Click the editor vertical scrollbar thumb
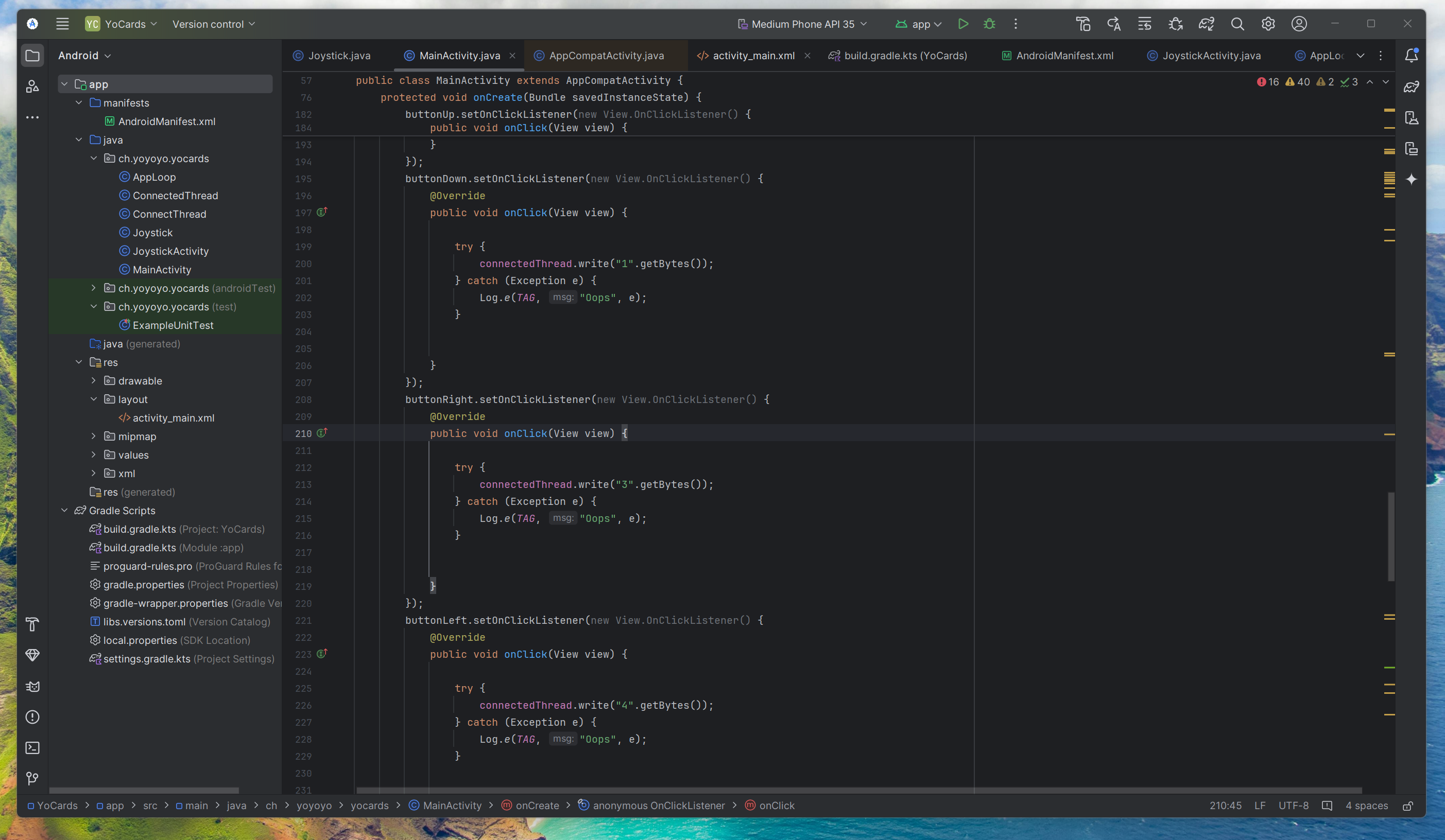The width and height of the screenshot is (1445, 840). click(1390, 536)
